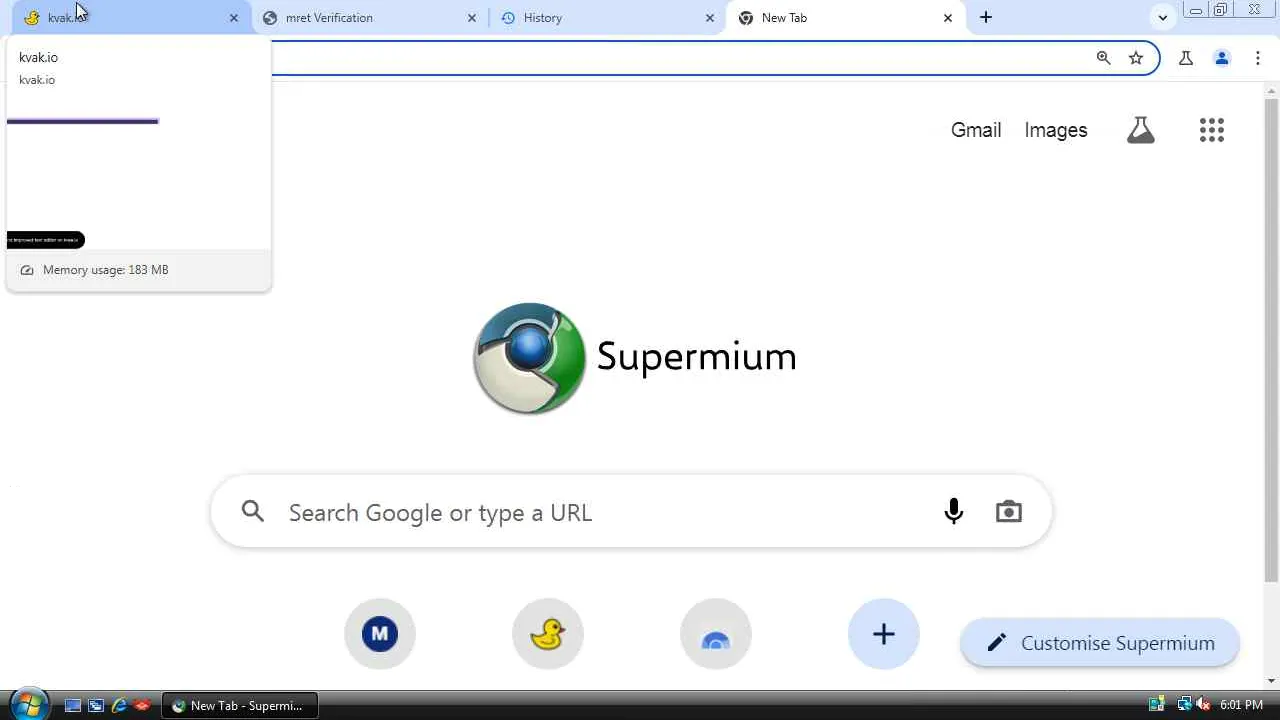Start voice search with microphone icon
This screenshot has height=720, width=1280.
pos(954,512)
